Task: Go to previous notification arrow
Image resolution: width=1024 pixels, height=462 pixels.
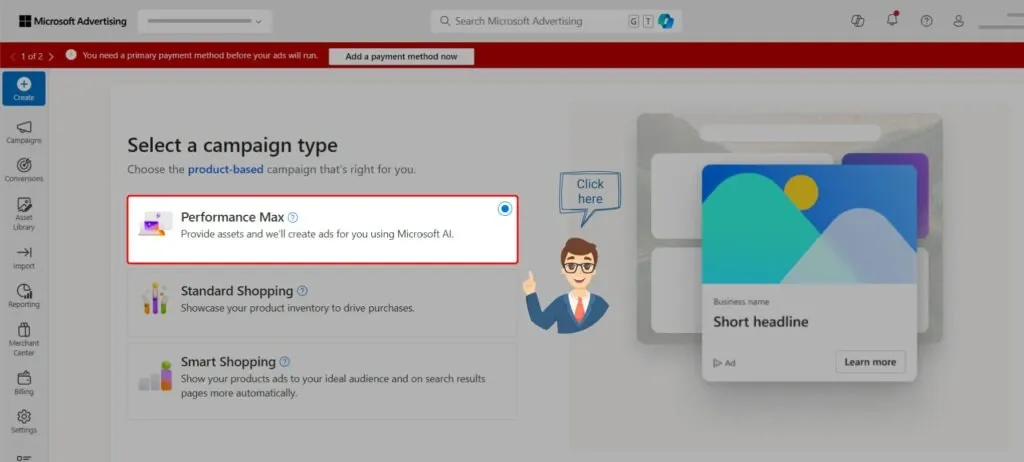Action: 12,57
